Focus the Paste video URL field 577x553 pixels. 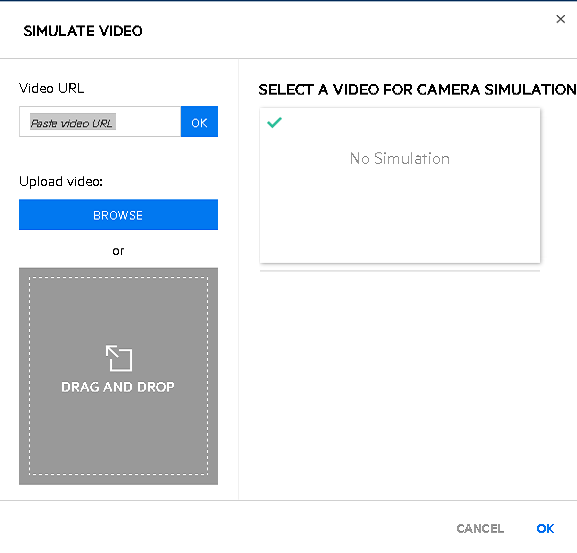[x=100, y=122]
